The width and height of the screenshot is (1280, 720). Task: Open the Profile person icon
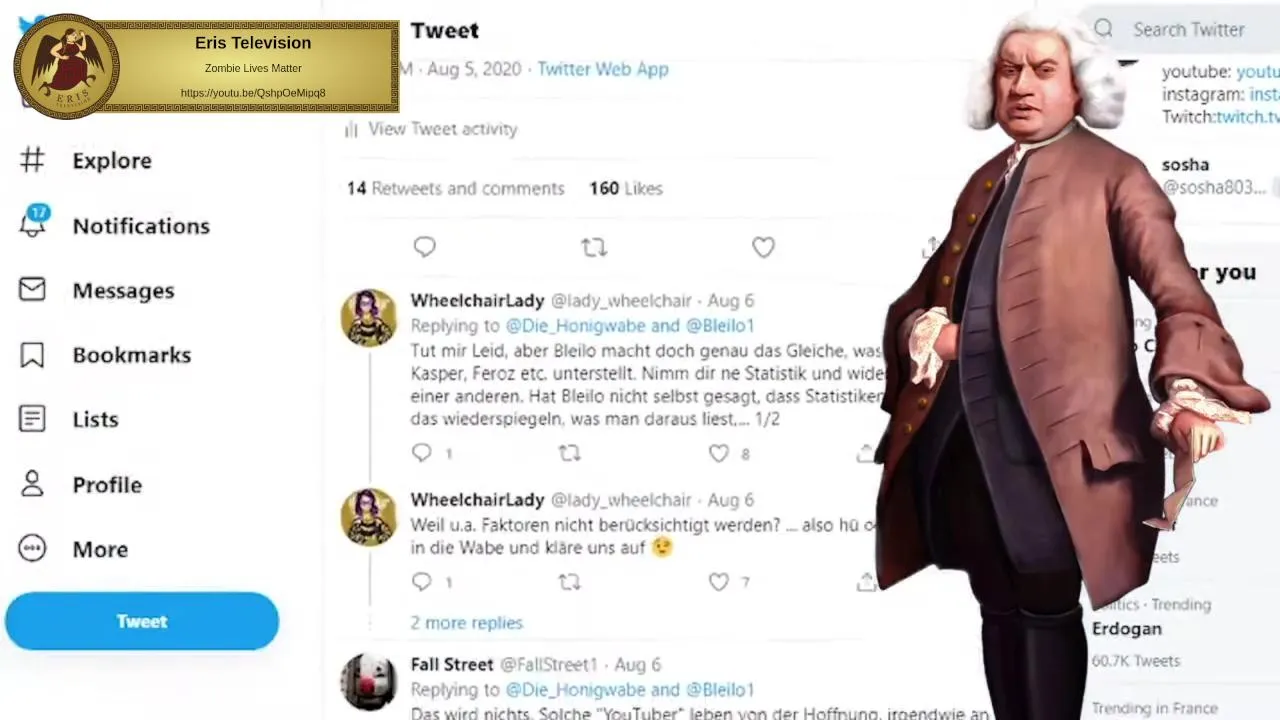point(32,484)
